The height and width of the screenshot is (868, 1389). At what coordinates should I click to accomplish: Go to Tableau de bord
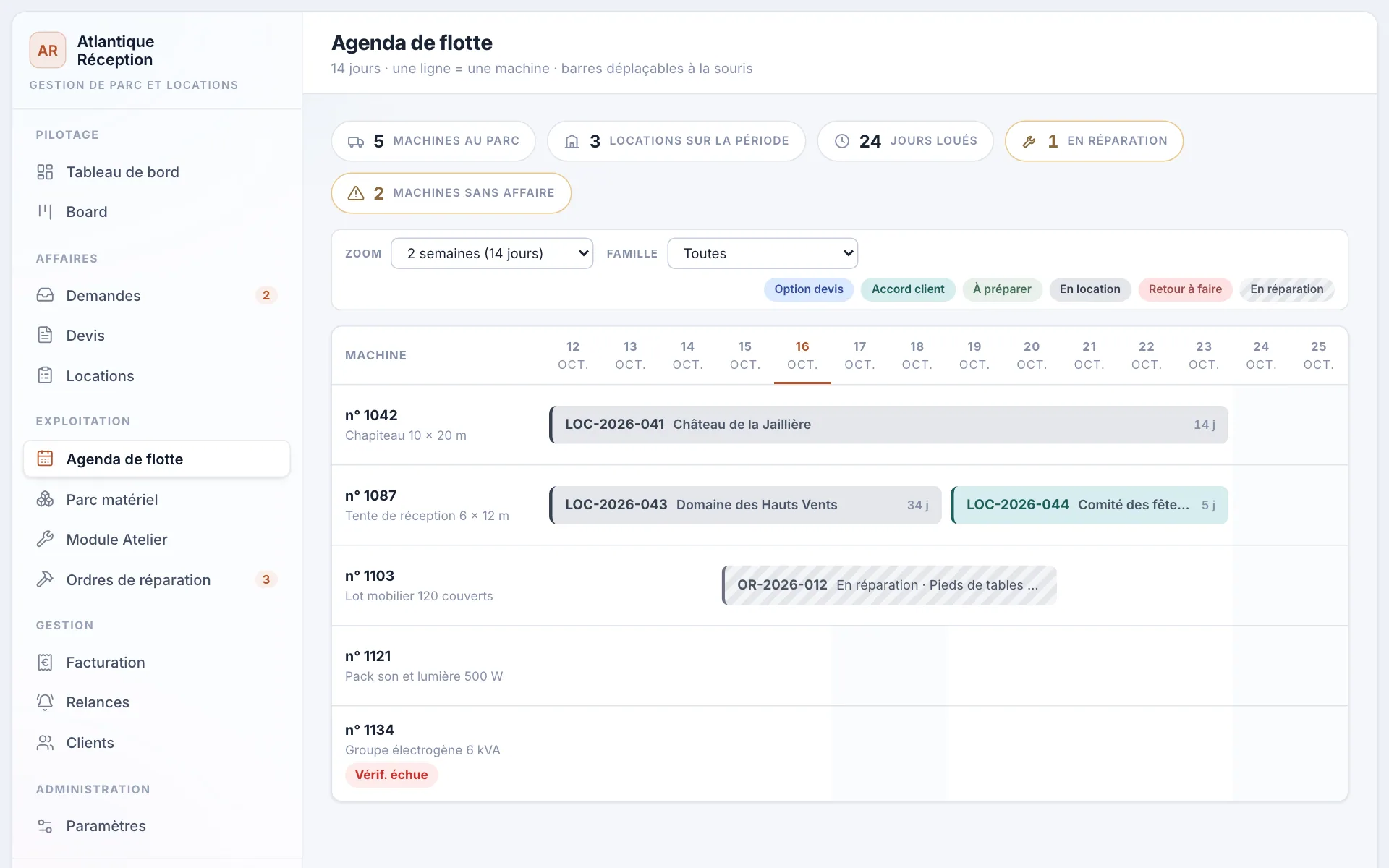pyautogui.click(x=156, y=172)
